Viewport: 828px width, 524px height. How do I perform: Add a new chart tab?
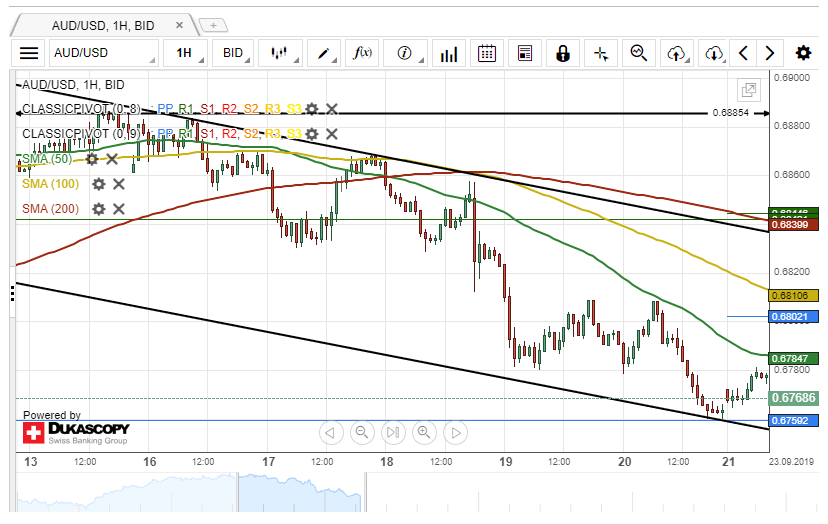coord(213,25)
